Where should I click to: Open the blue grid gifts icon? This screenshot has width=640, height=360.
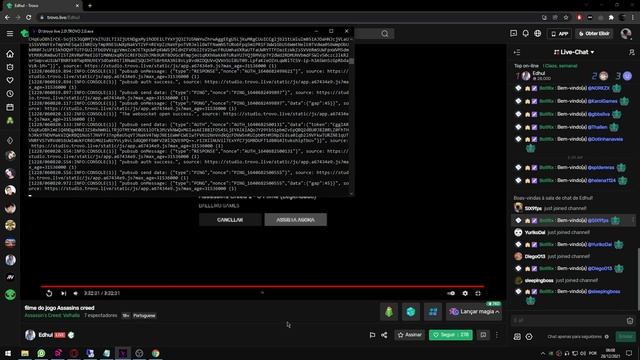(433, 312)
